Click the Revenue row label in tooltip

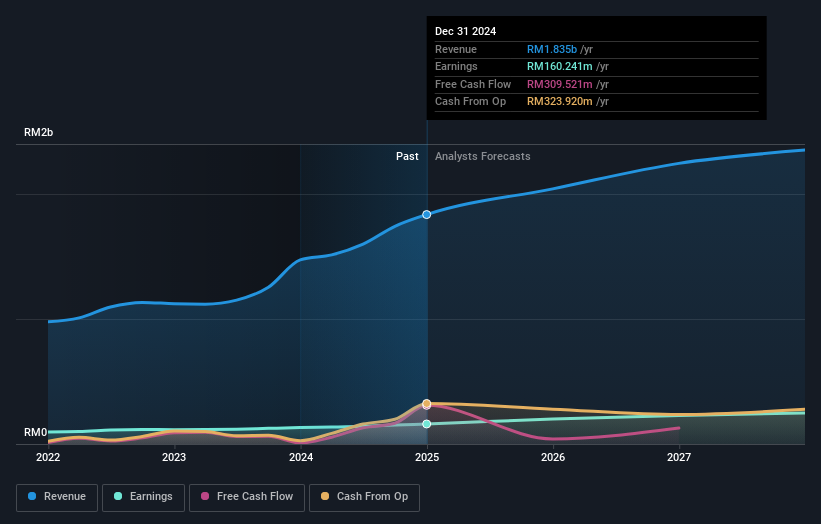click(456, 49)
